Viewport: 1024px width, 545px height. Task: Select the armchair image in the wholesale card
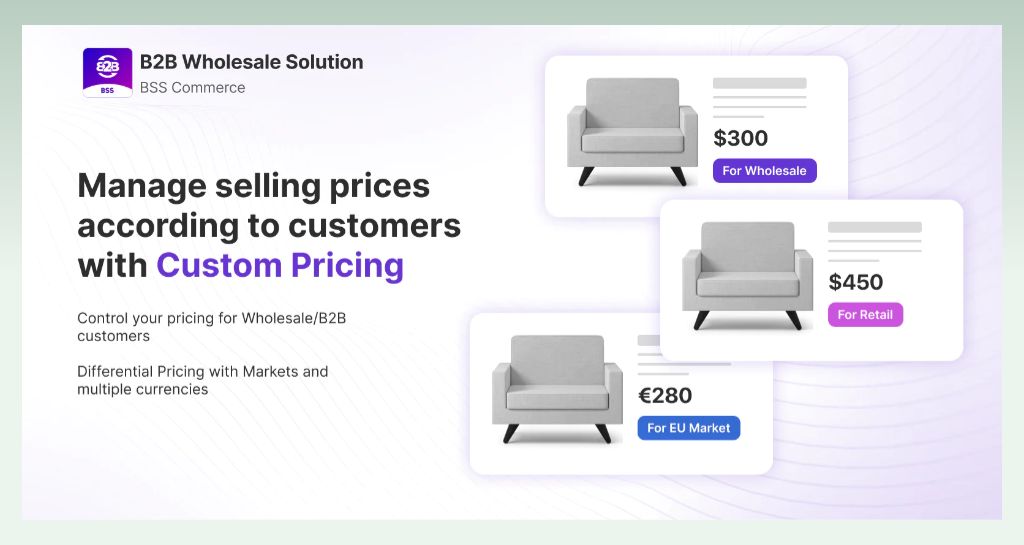pos(632,132)
